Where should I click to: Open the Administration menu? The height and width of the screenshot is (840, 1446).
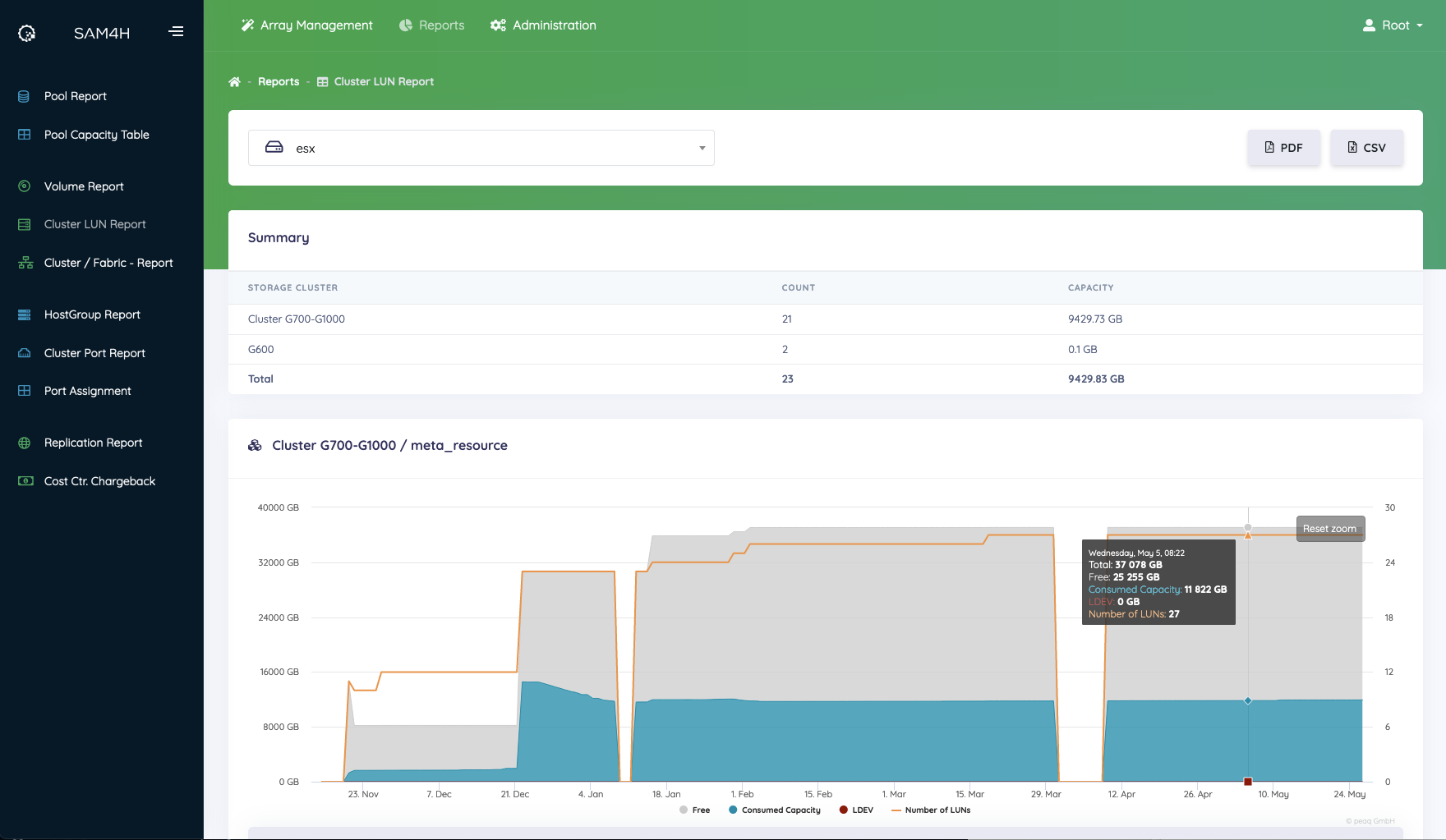(544, 25)
